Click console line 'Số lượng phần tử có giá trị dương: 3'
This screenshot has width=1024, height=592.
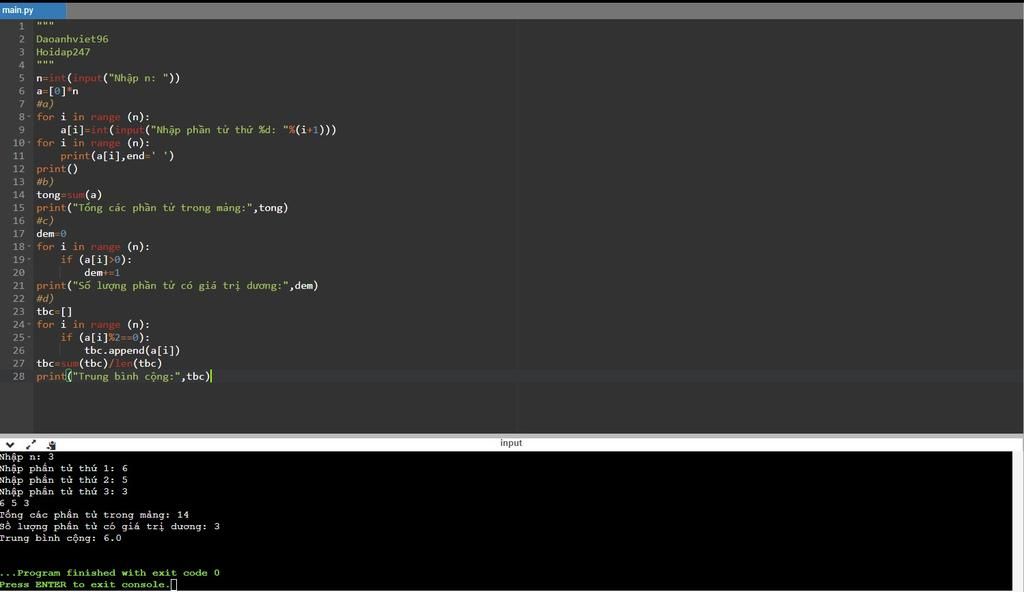(110, 527)
